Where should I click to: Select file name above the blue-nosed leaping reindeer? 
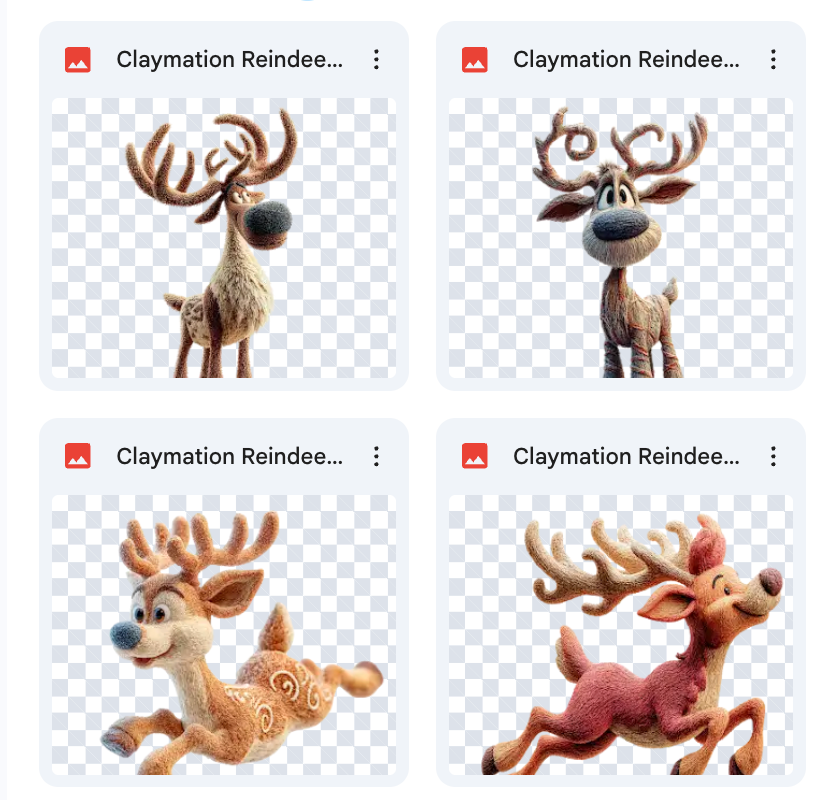230,457
